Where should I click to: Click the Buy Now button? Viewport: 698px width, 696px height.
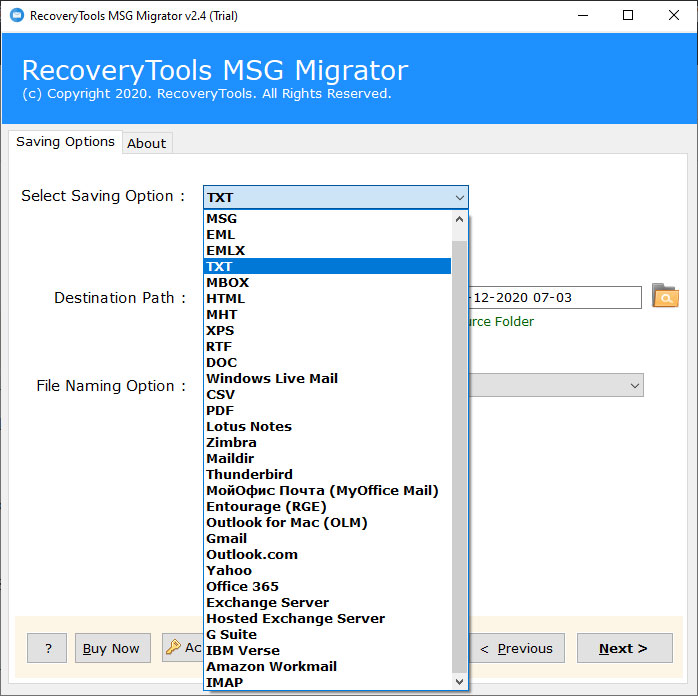click(113, 648)
